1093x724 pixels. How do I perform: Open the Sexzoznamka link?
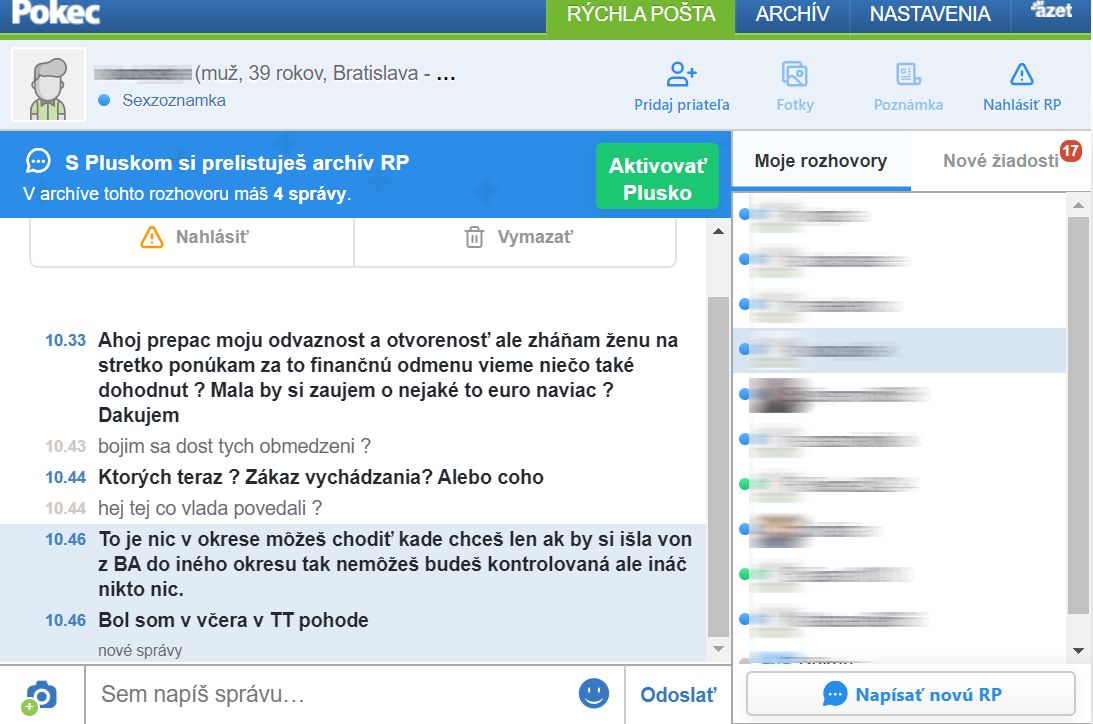coord(174,100)
